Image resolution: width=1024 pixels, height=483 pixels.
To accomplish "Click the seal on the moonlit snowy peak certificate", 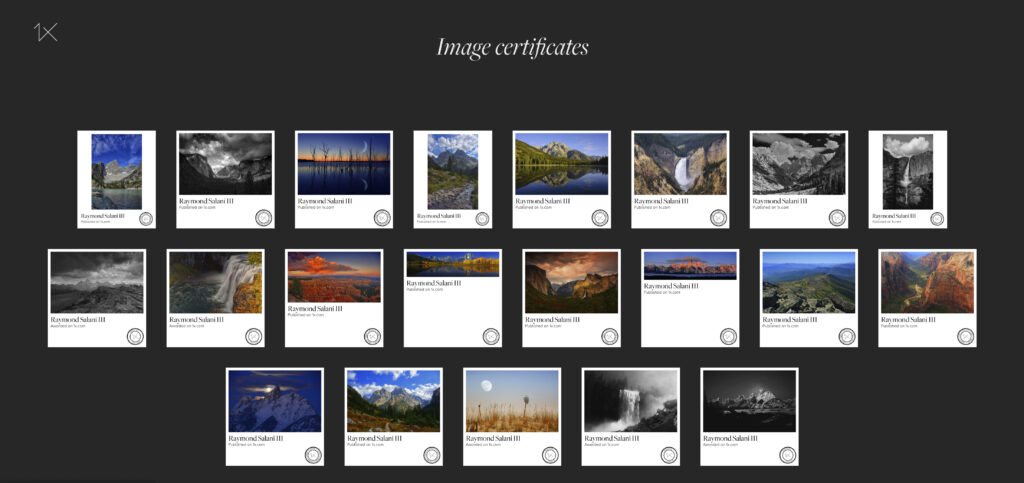I will [x=313, y=455].
